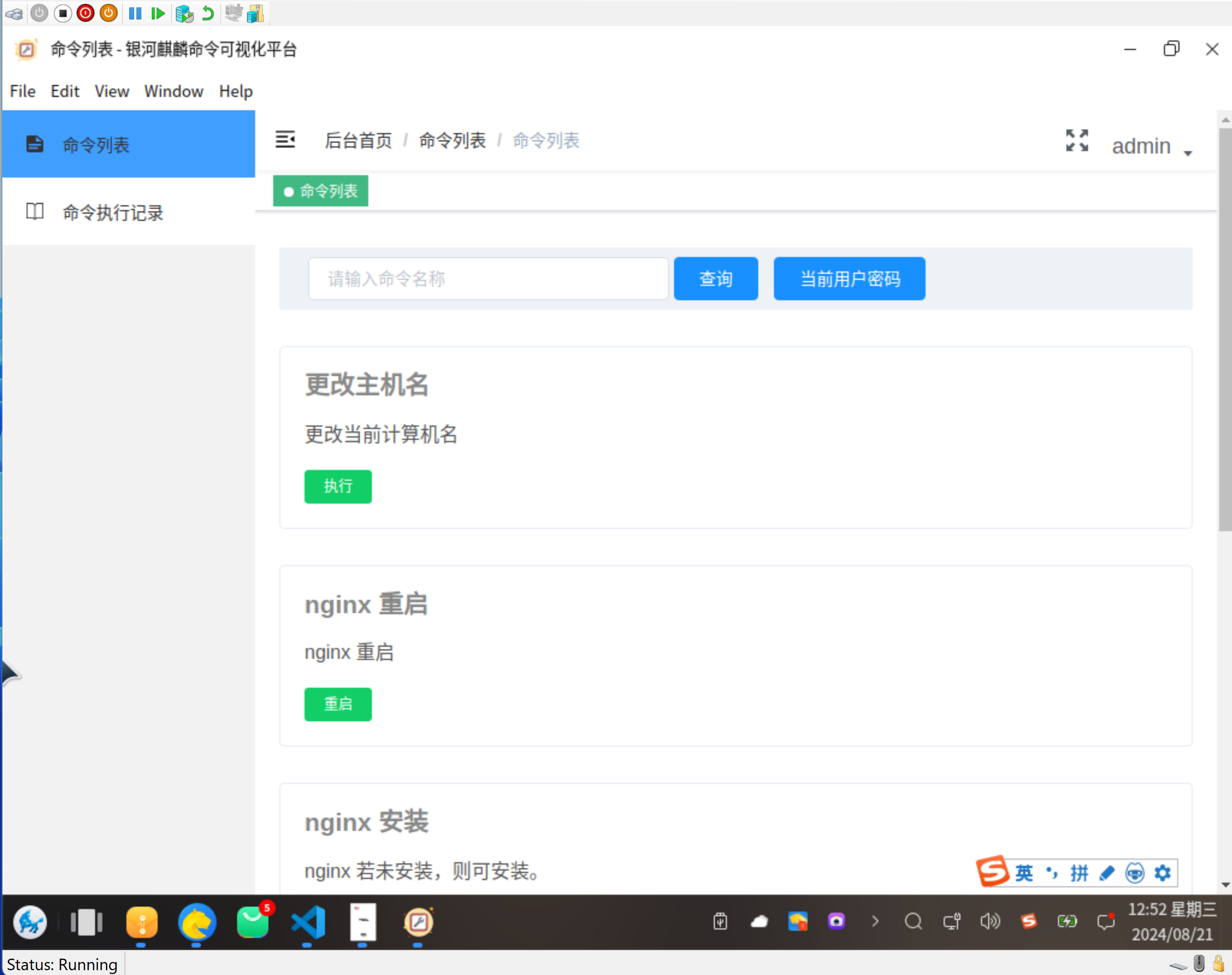Viewport: 1232px width, 975px height.
Task: Toggle fullscreen mode icon
Action: 1076,141
